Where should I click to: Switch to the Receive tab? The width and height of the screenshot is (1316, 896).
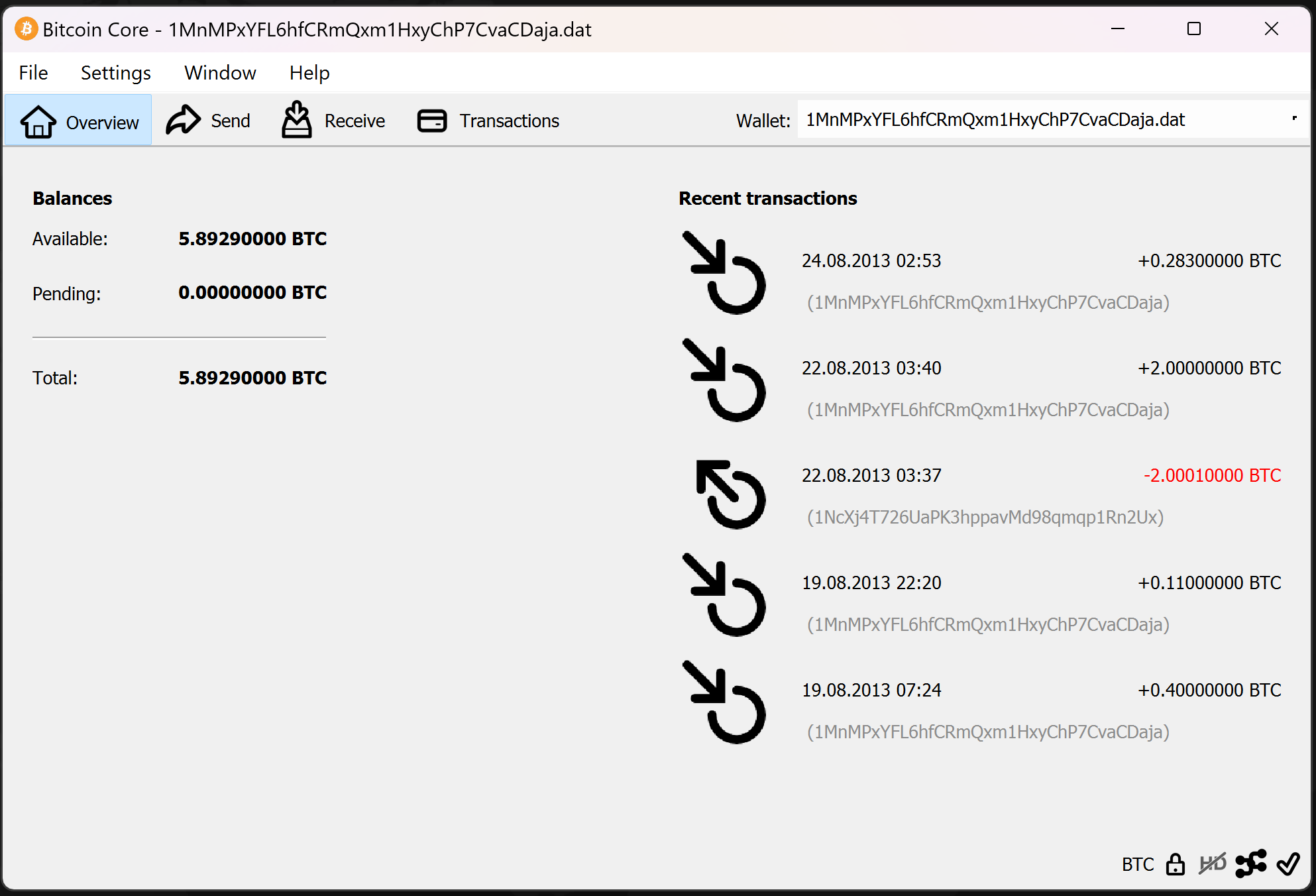pyautogui.click(x=333, y=121)
